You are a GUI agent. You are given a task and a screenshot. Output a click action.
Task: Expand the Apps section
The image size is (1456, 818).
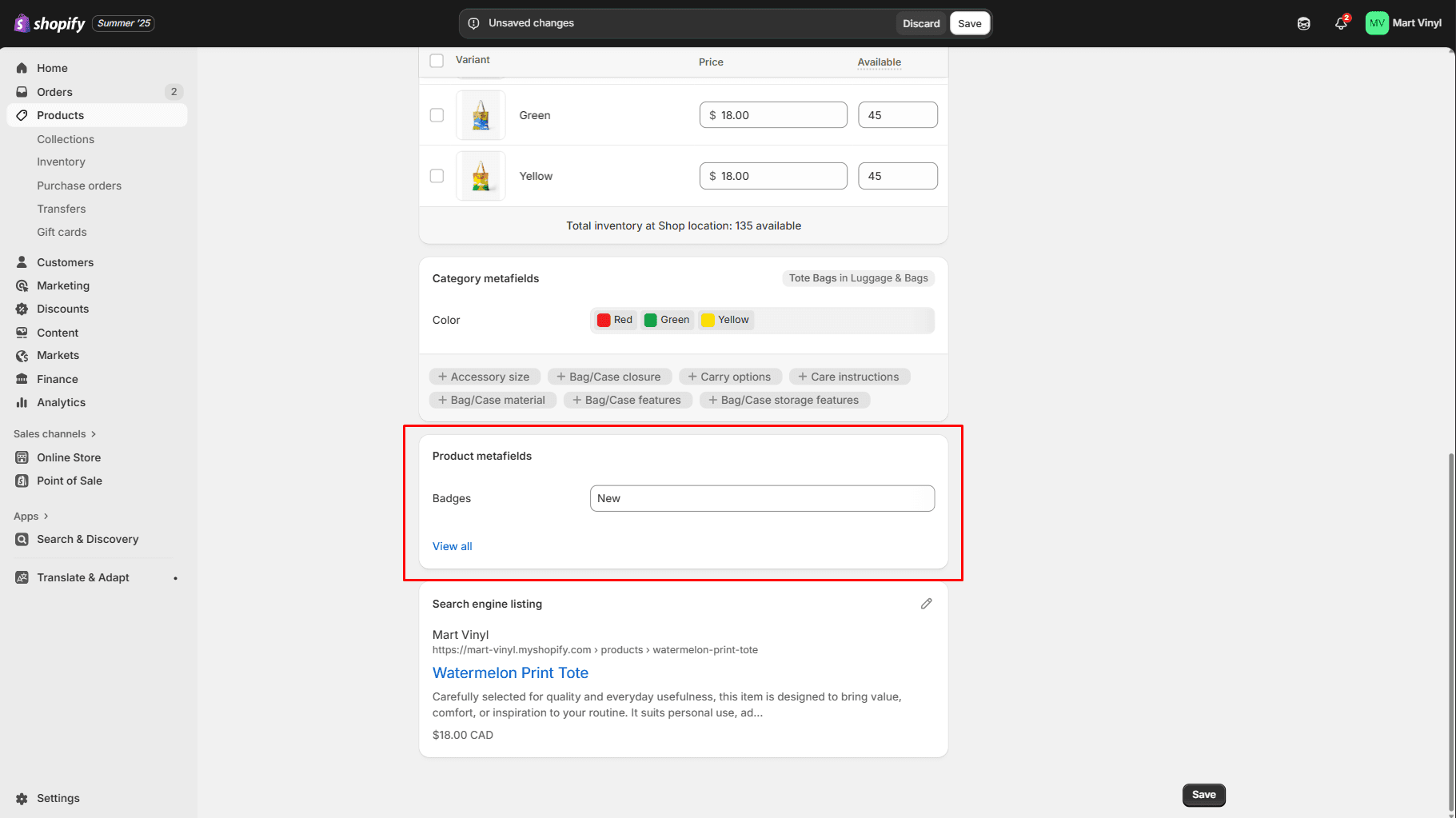pyautogui.click(x=31, y=517)
